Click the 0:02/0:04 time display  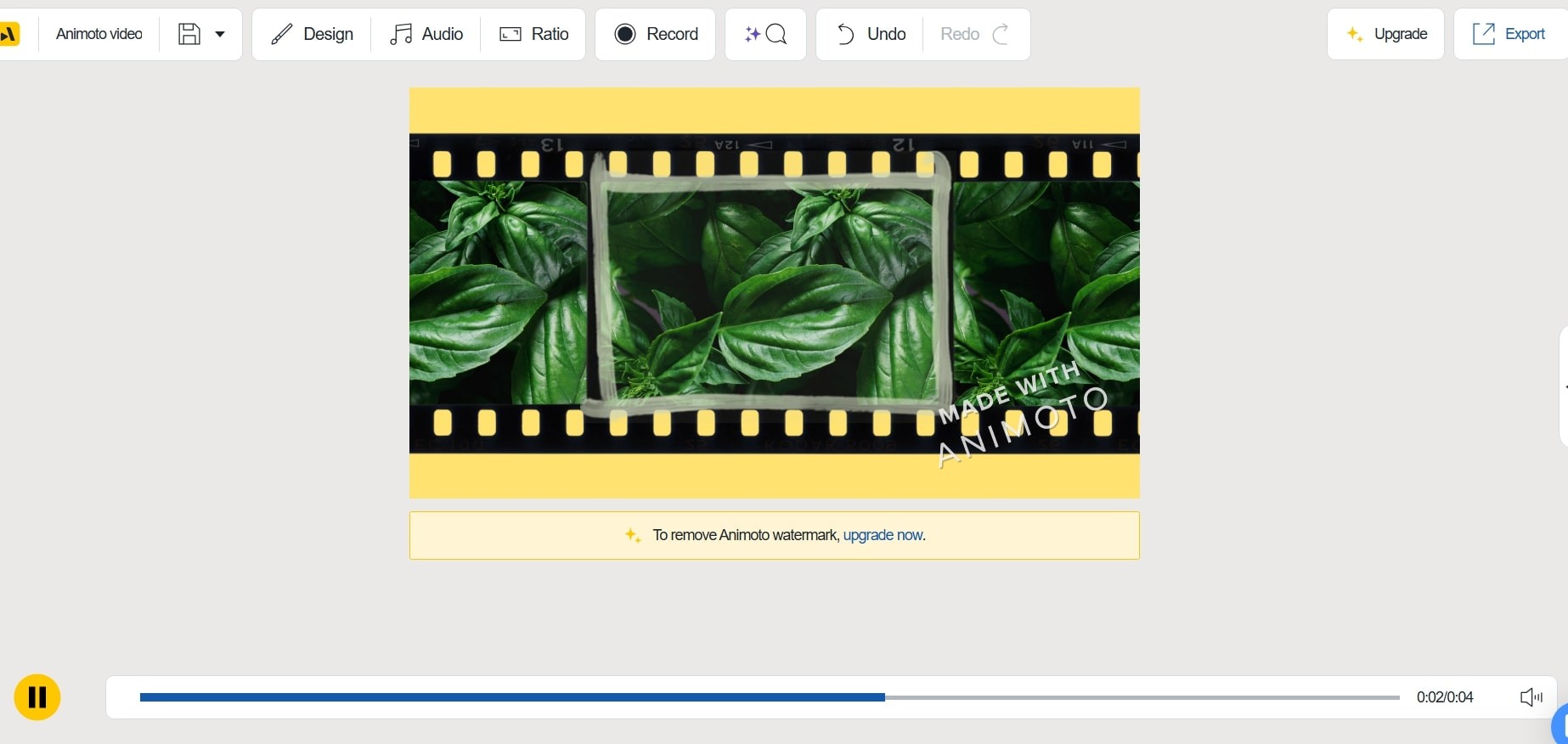[x=1445, y=697]
